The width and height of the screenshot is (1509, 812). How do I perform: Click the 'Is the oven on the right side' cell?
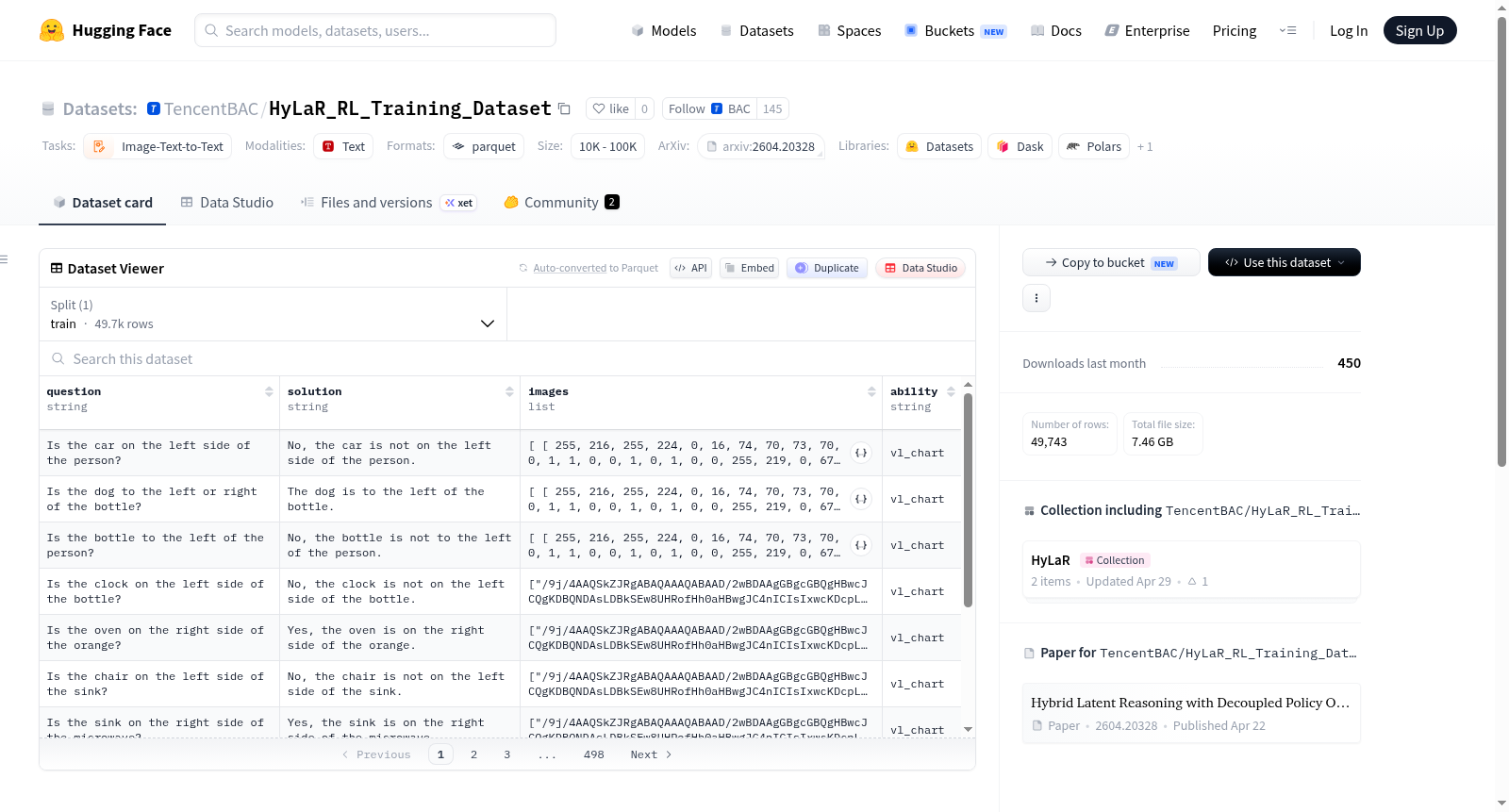158,638
